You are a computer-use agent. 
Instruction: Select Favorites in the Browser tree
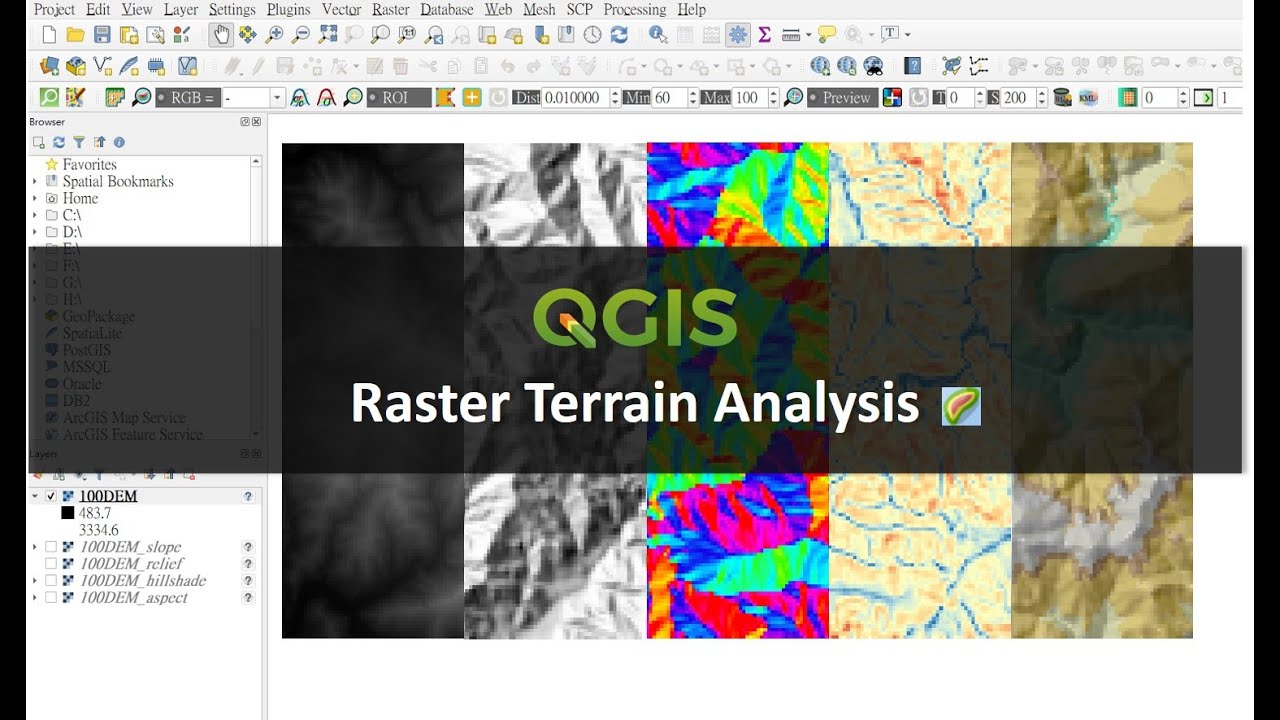tap(89, 165)
